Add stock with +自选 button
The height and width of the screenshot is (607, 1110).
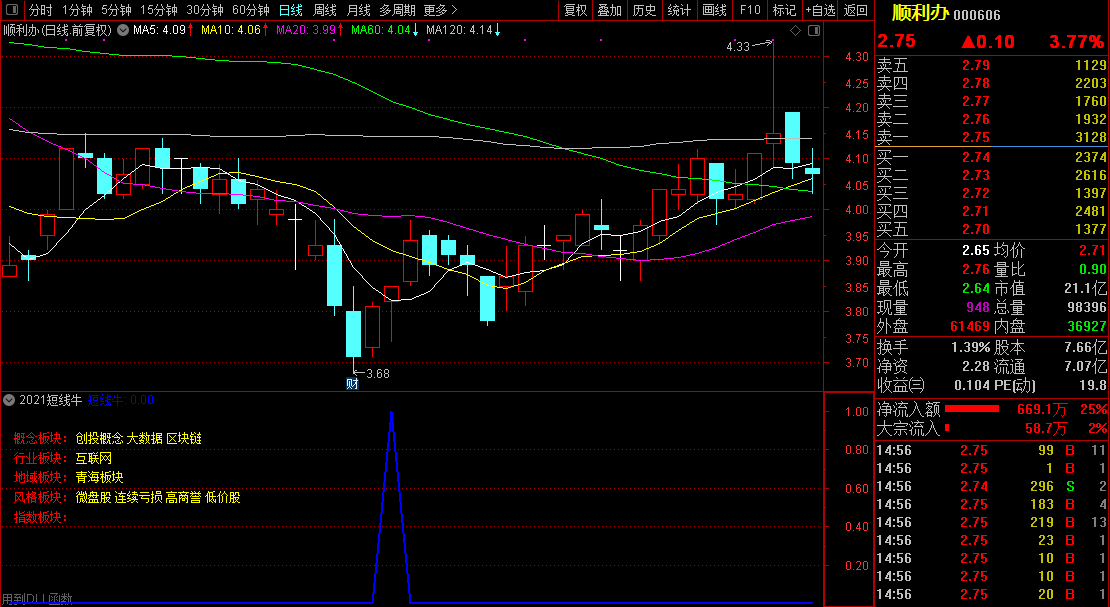point(820,10)
